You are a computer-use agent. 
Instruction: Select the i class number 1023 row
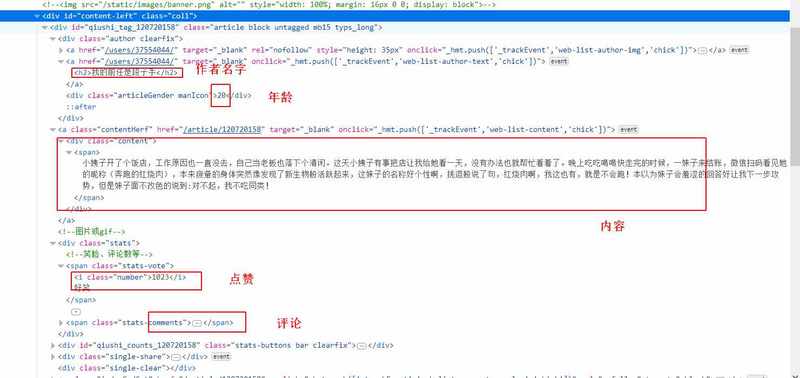click(x=130, y=278)
